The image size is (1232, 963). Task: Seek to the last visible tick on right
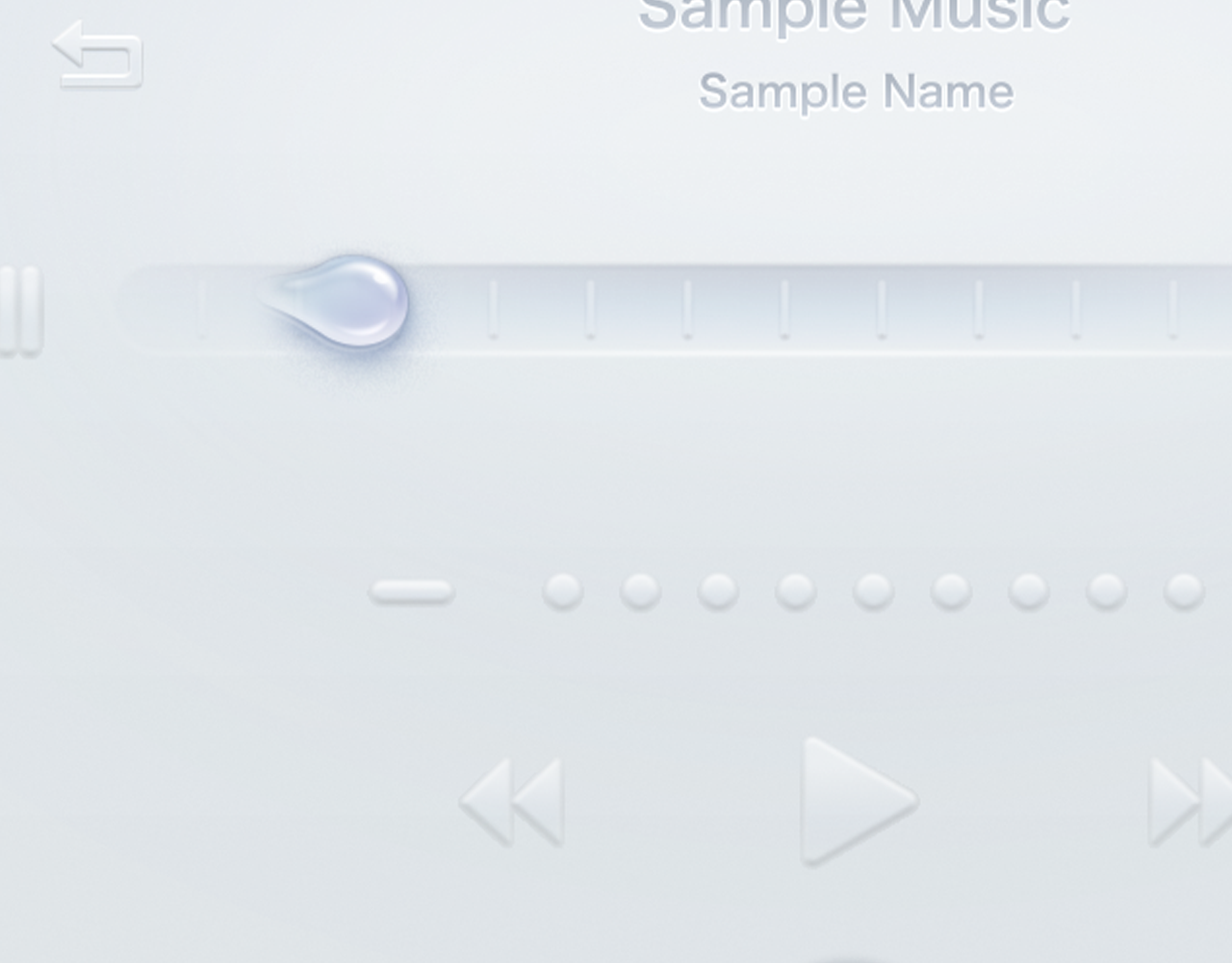pyautogui.click(x=1172, y=309)
